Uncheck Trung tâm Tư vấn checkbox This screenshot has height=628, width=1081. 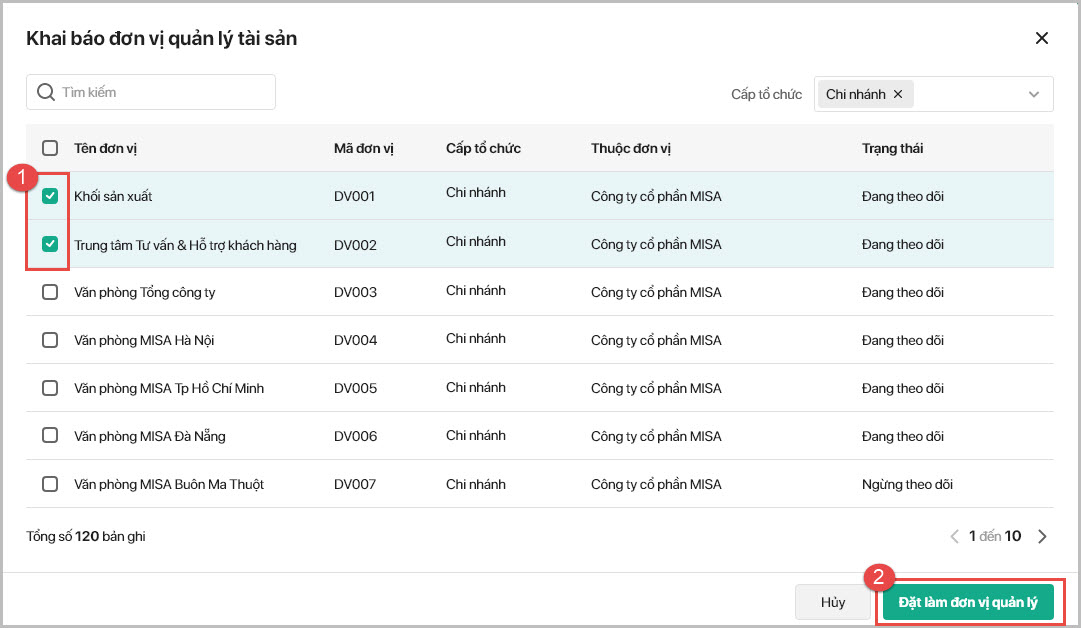[x=50, y=244]
